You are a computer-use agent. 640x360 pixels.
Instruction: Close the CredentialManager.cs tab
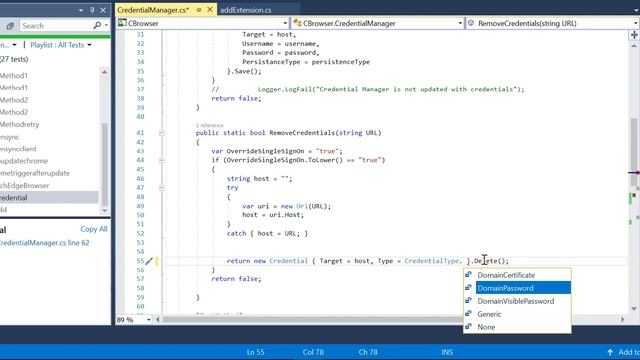pyautogui.click(x=210, y=9)
